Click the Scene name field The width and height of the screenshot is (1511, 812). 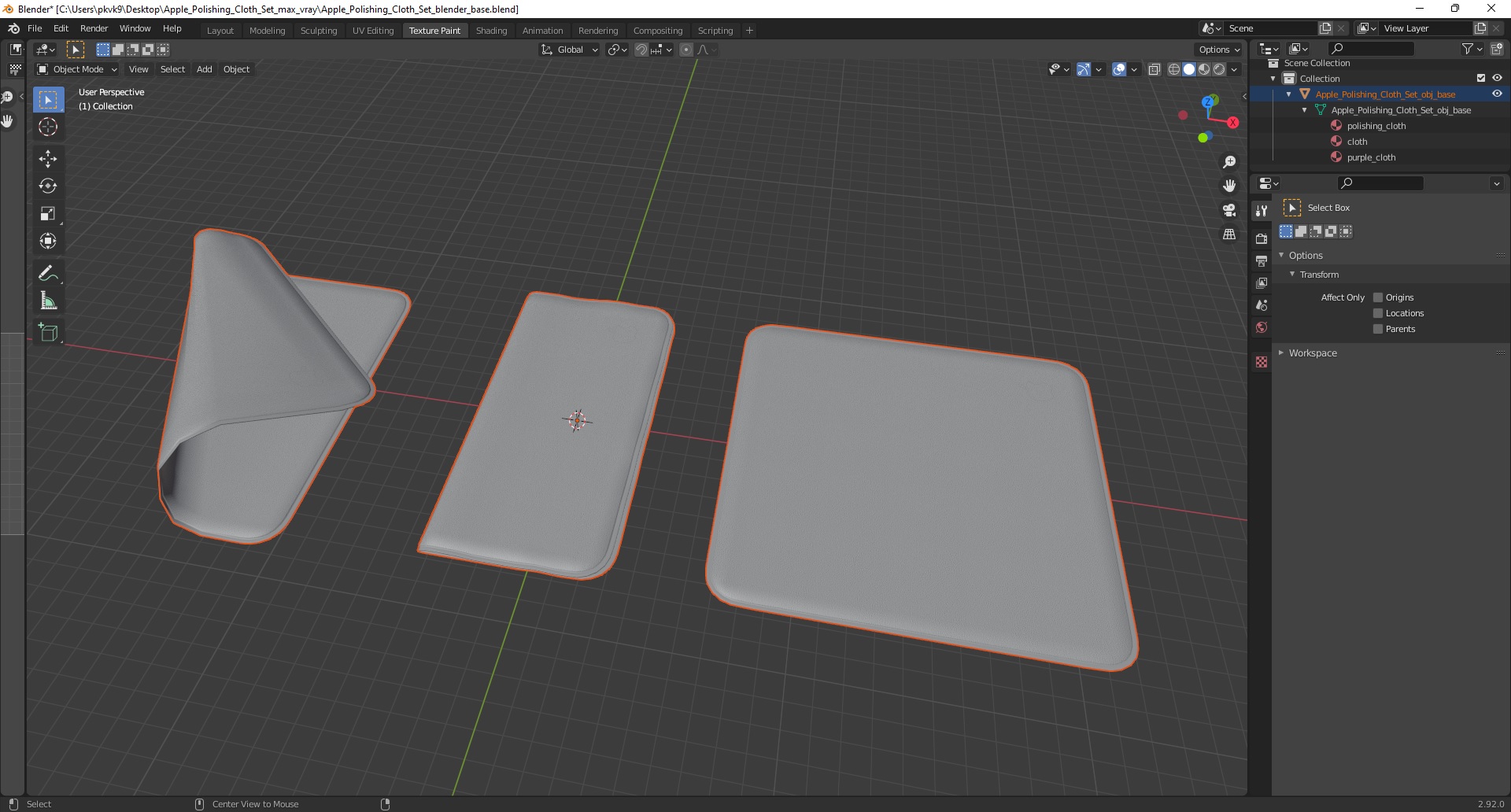[x=1269, y=28]
